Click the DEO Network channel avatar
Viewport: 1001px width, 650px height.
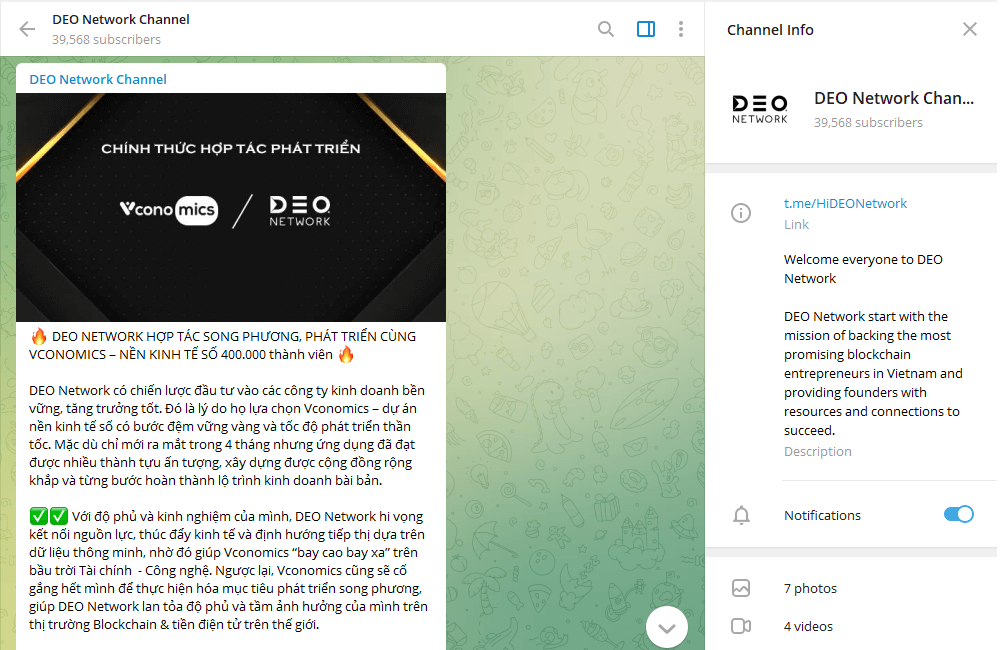point(759,109)
